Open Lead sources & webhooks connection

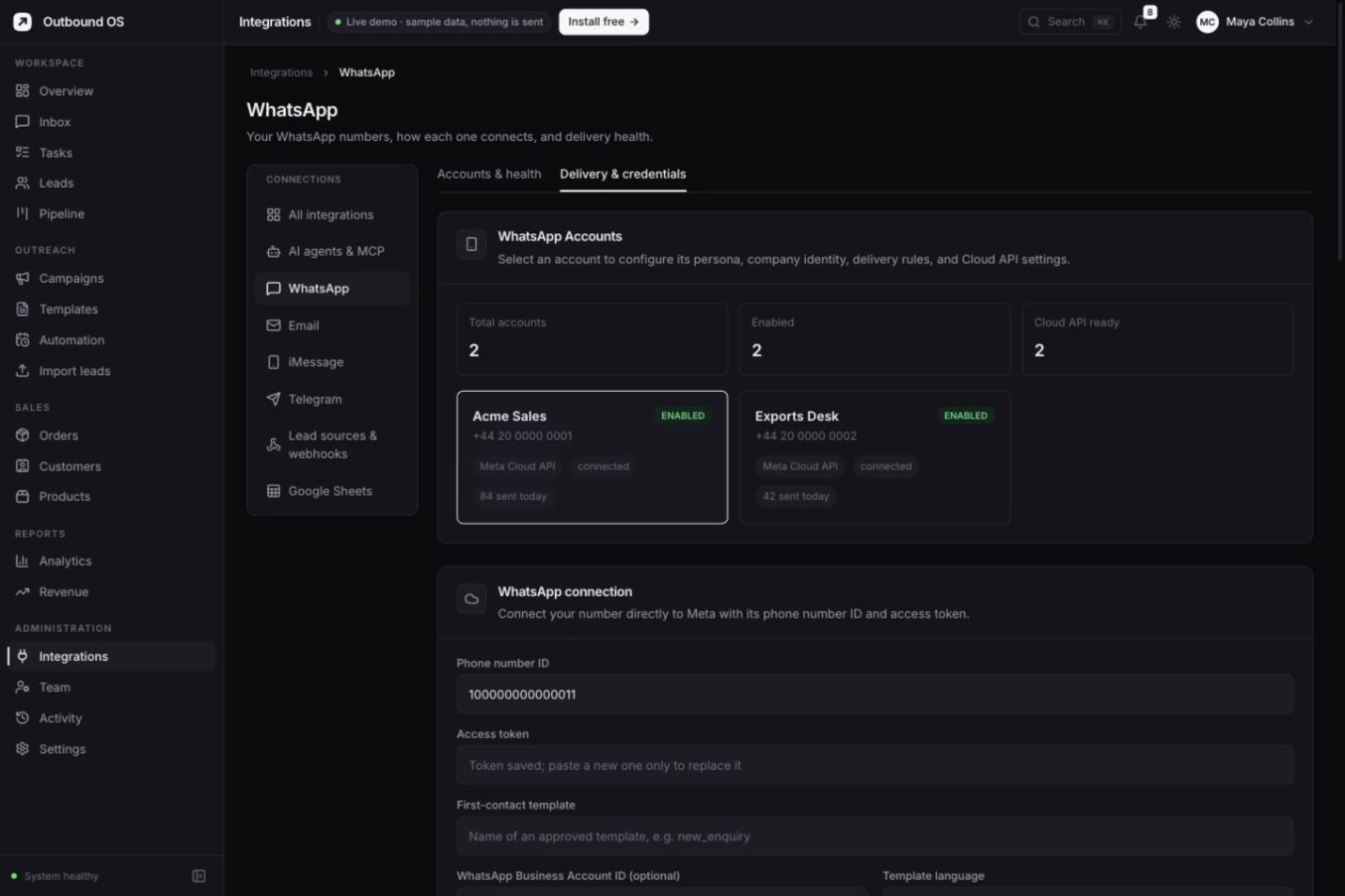[x=332, y=445]
